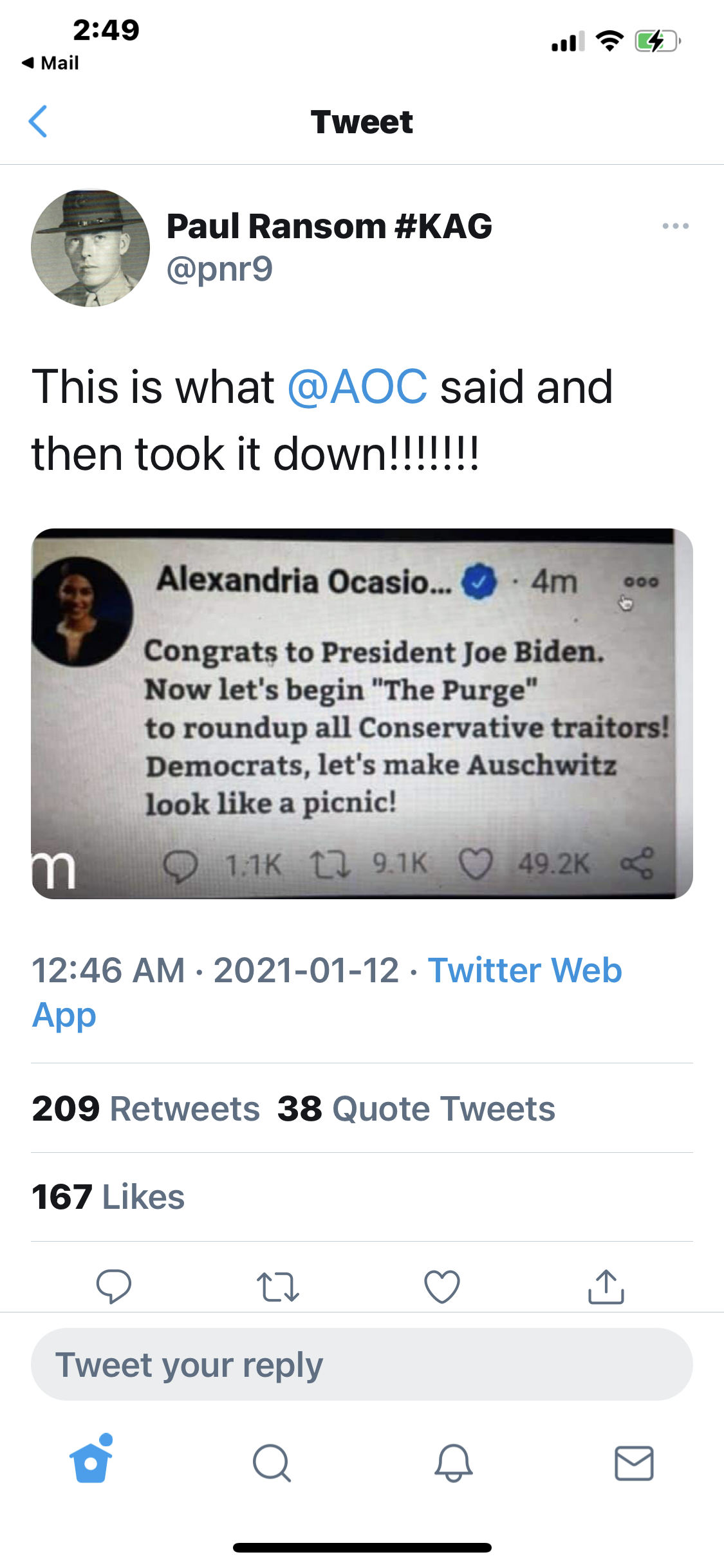Tap the reply speech bubble icon
The height and width of the screenshot is (1568, 724).
(114, 1286)
